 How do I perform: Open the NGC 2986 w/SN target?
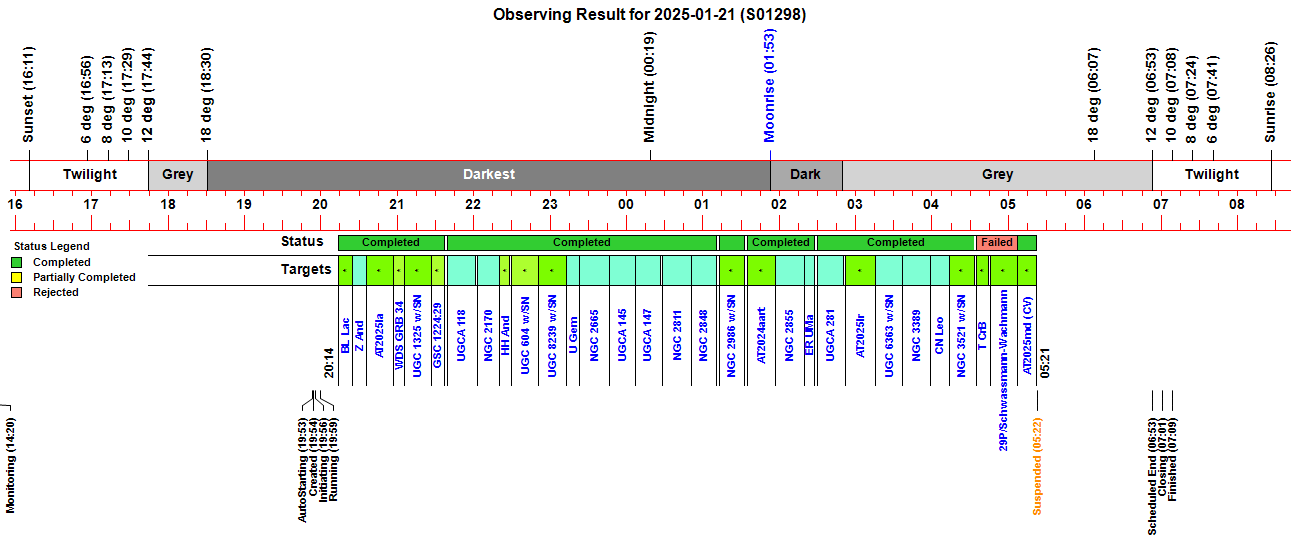pyautogui.click(x=732, y=335)
